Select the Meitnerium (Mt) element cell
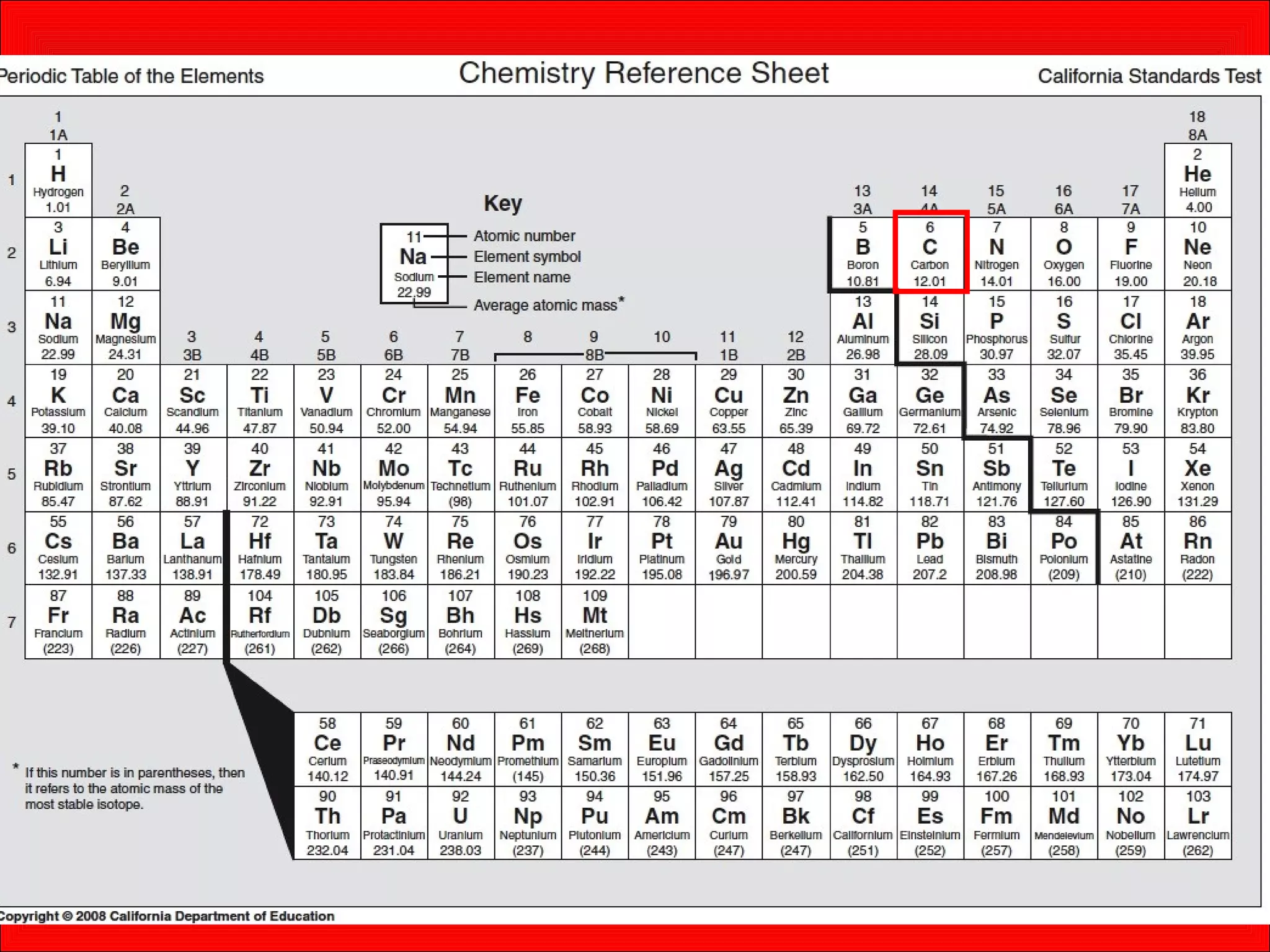The height and width of the screenshot is (952, 1270). (x=595, y=622)
